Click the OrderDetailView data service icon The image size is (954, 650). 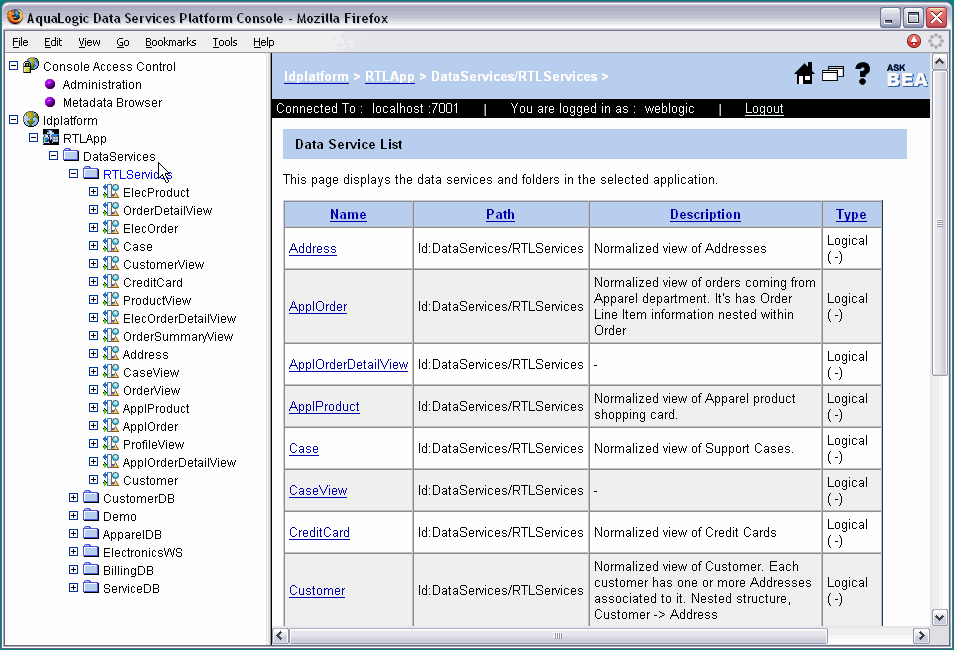click(x=111, y=209)
